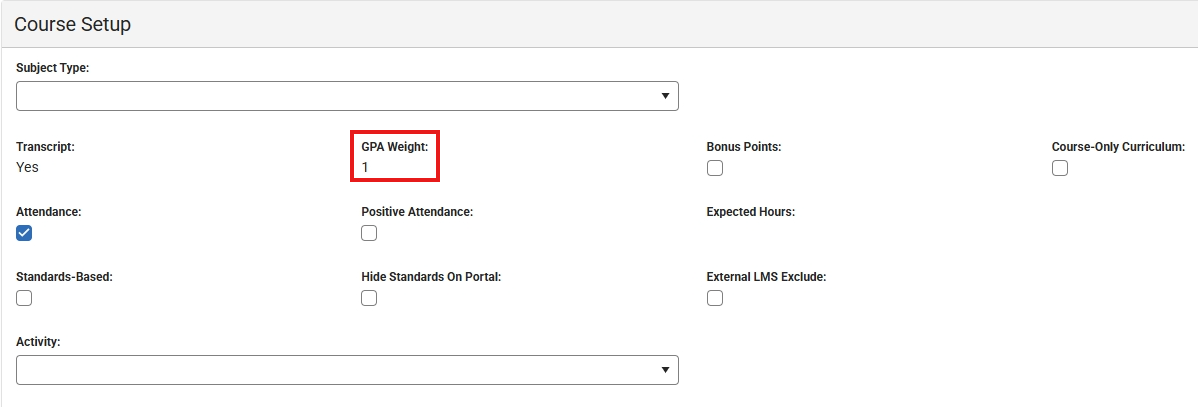
Task: Expand the Activity dropdown list
Action: click(x=347, y=370)
